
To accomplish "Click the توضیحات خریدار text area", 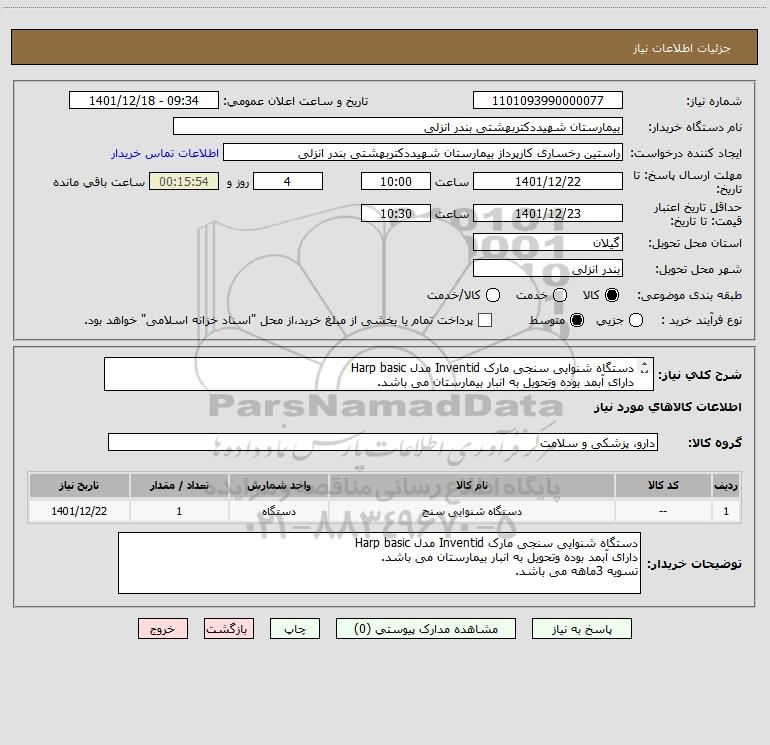I will click(x=379, y=563).
